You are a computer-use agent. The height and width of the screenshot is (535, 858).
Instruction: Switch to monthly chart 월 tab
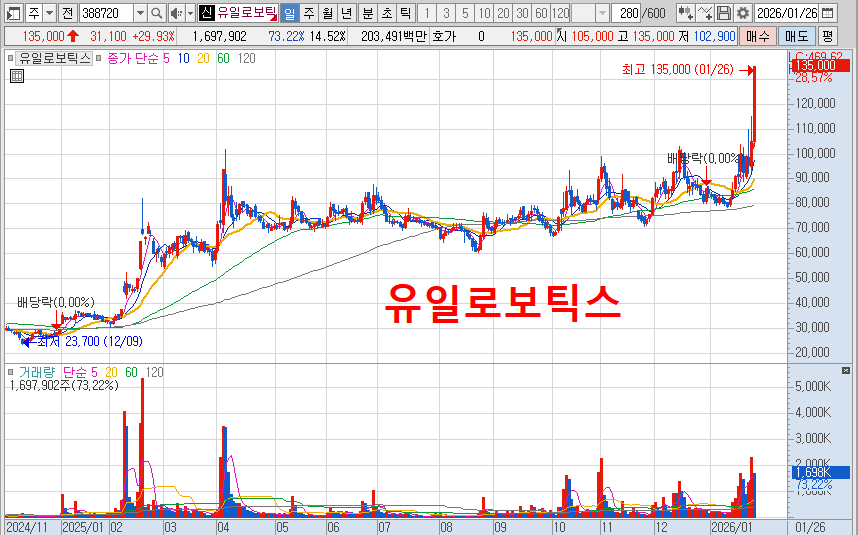click(328, 13)
